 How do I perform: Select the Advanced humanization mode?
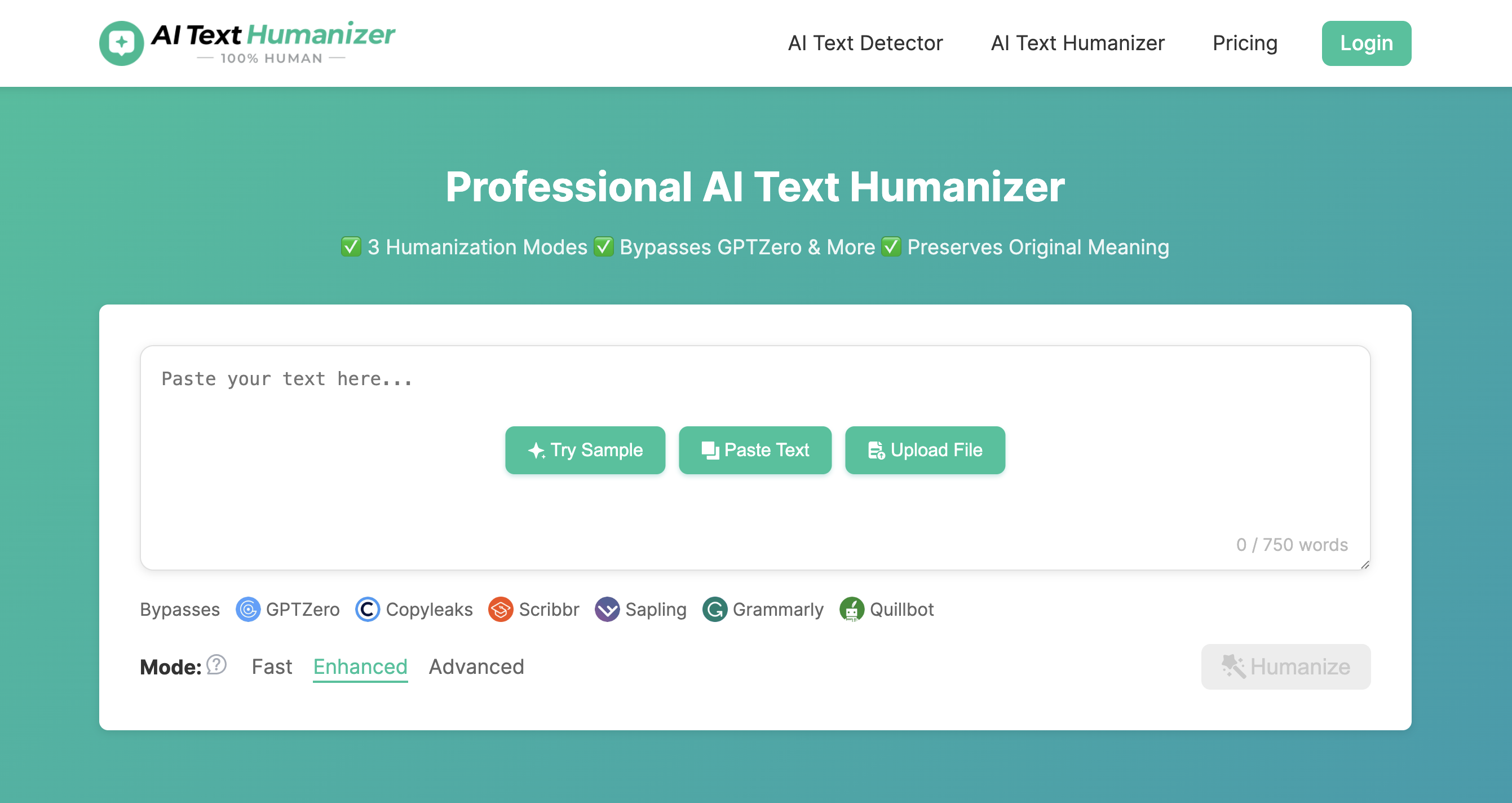475,666
